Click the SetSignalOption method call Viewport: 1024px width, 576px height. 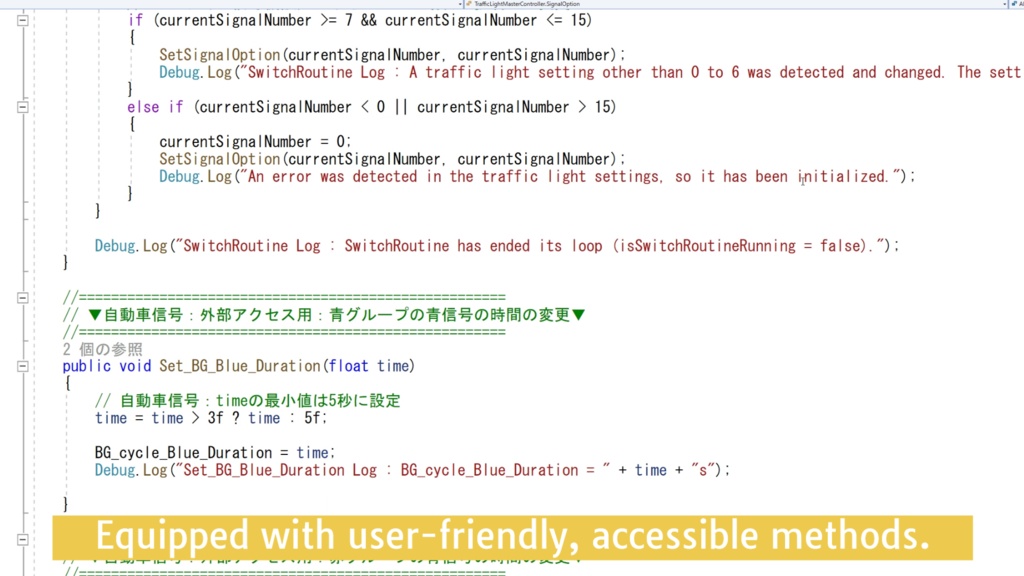point(210,54)
